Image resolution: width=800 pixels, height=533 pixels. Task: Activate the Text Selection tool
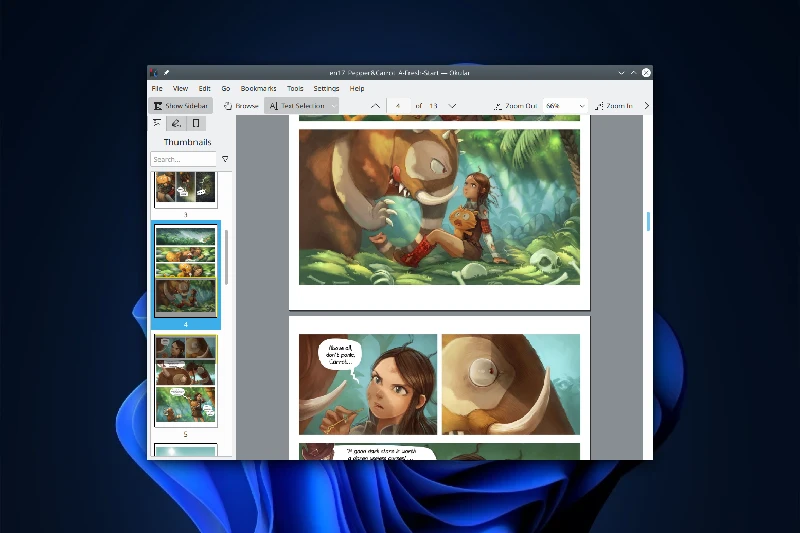pyautogui.click(x=296, y=105)
